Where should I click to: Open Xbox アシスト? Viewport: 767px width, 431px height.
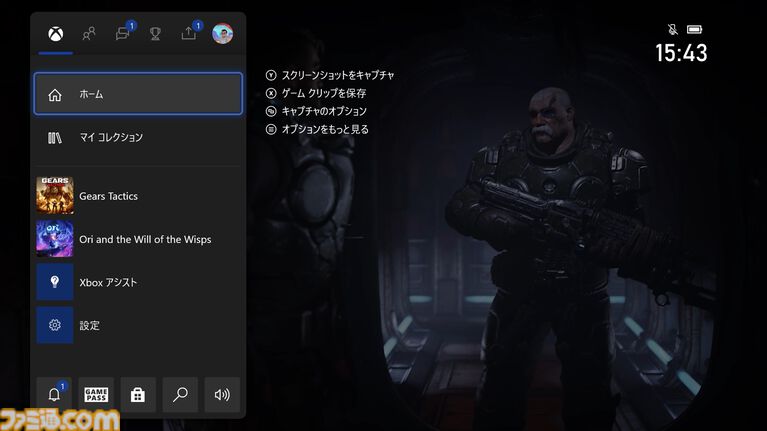pos(138,282)
